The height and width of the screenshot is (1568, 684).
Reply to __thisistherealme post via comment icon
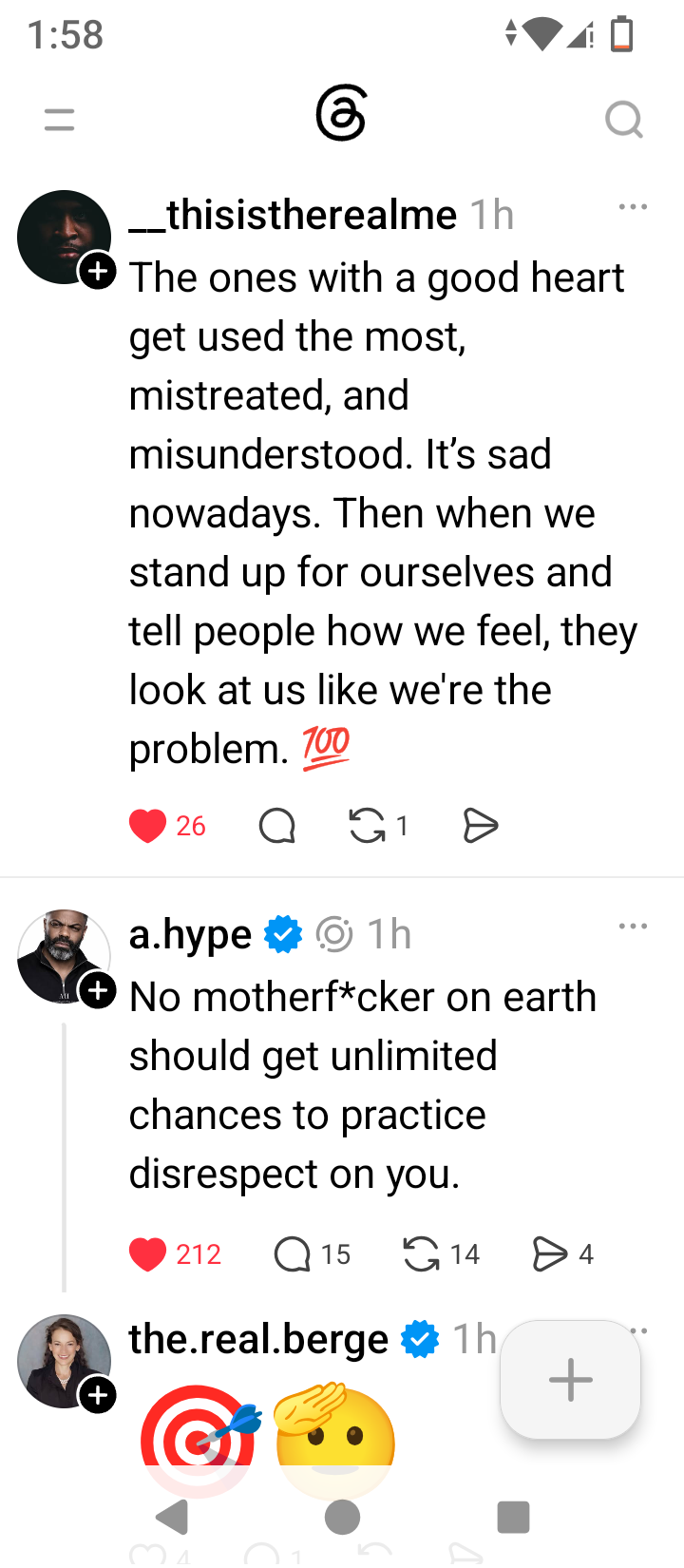point(276,826)
